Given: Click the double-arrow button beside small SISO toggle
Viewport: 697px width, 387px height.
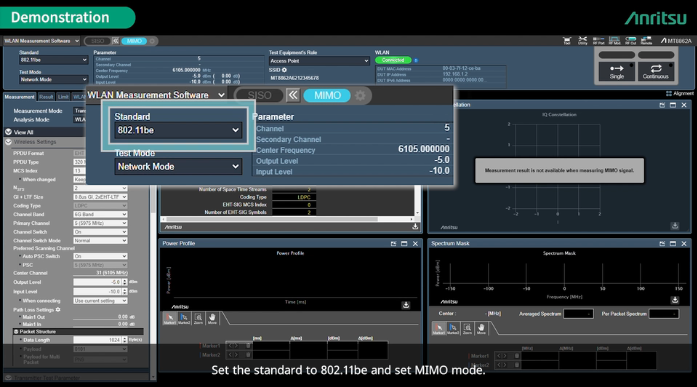Looking at the screenshot, I should point(116,41).
